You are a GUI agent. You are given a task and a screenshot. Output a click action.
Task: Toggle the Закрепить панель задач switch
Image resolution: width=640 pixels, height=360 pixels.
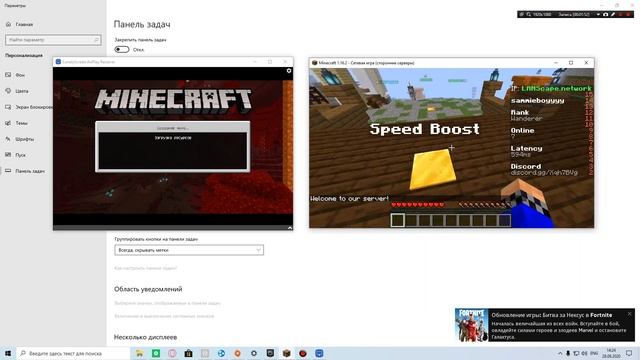click(122, 49)
